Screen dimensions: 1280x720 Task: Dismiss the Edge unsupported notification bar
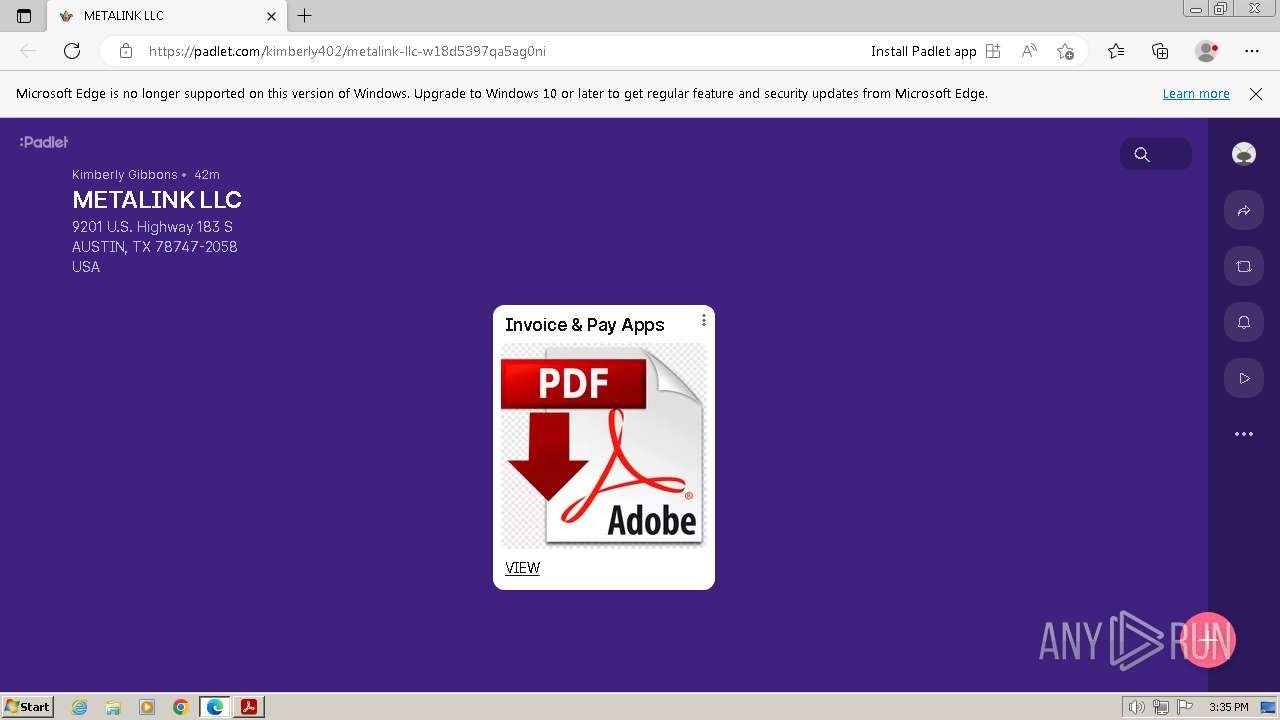1256,94
